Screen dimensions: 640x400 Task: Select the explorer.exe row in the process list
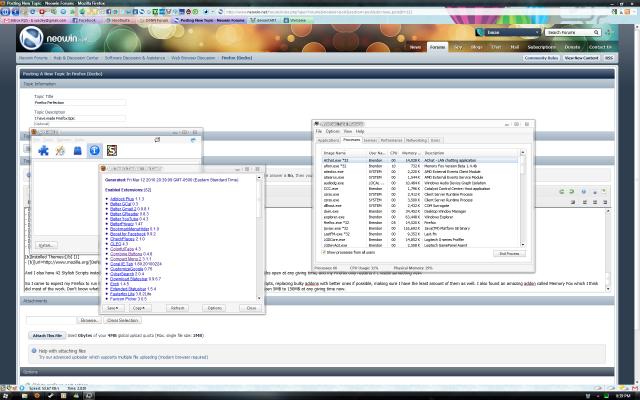[x=420, y=217]
